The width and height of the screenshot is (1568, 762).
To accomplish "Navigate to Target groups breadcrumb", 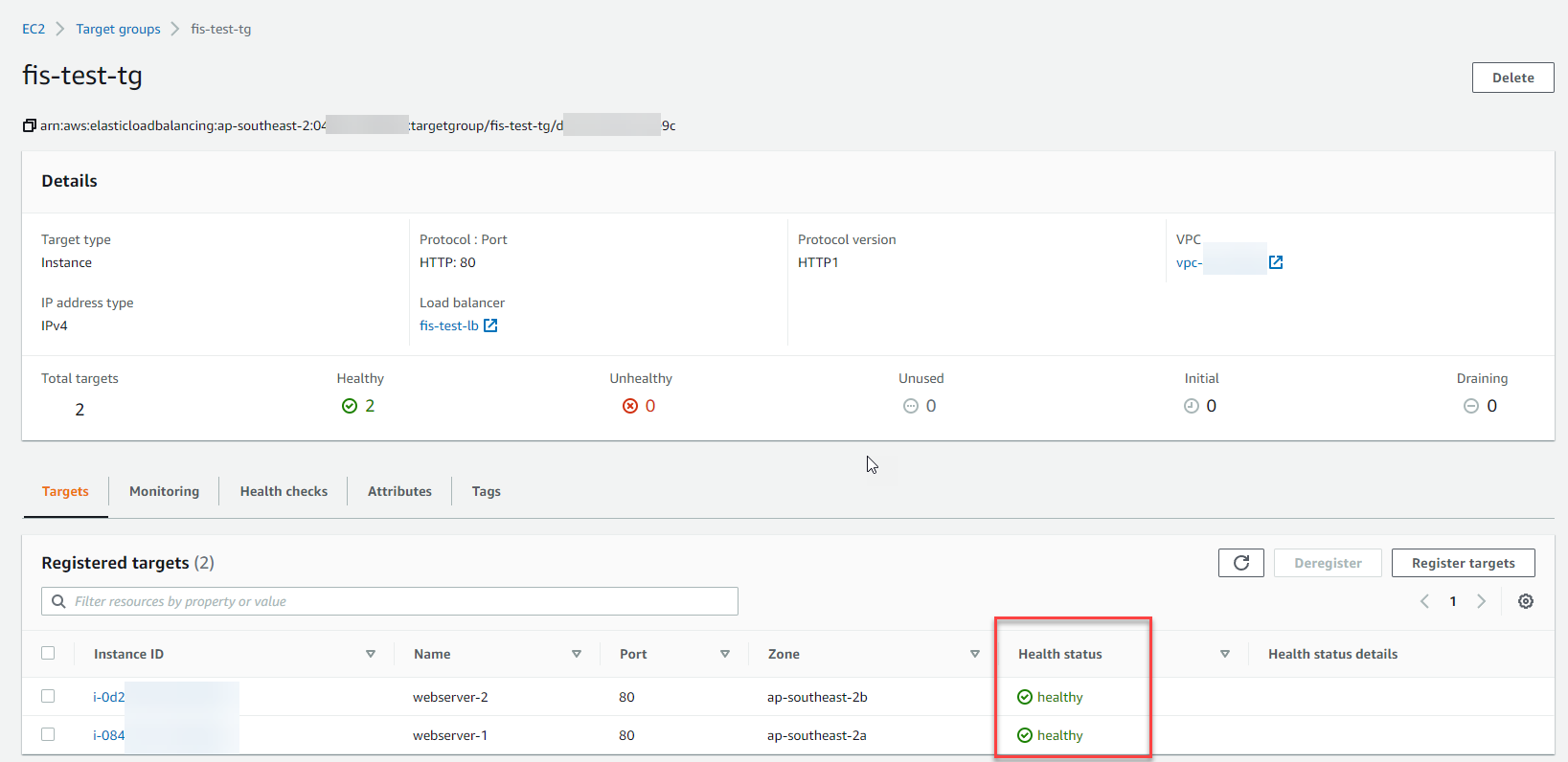I will point(118,29).
